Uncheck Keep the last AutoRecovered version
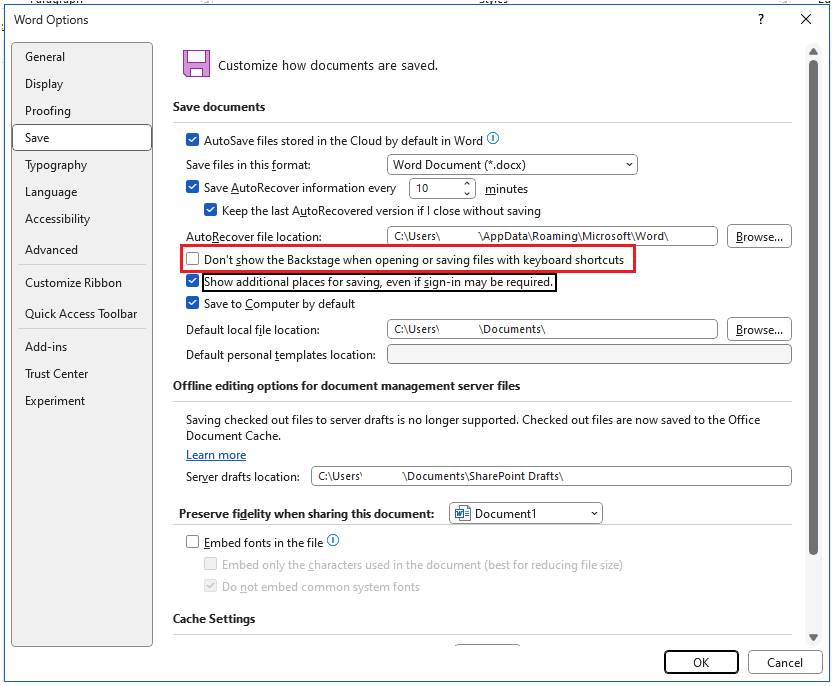This screenshot has width=833, height=686. (x=210, y=210)
